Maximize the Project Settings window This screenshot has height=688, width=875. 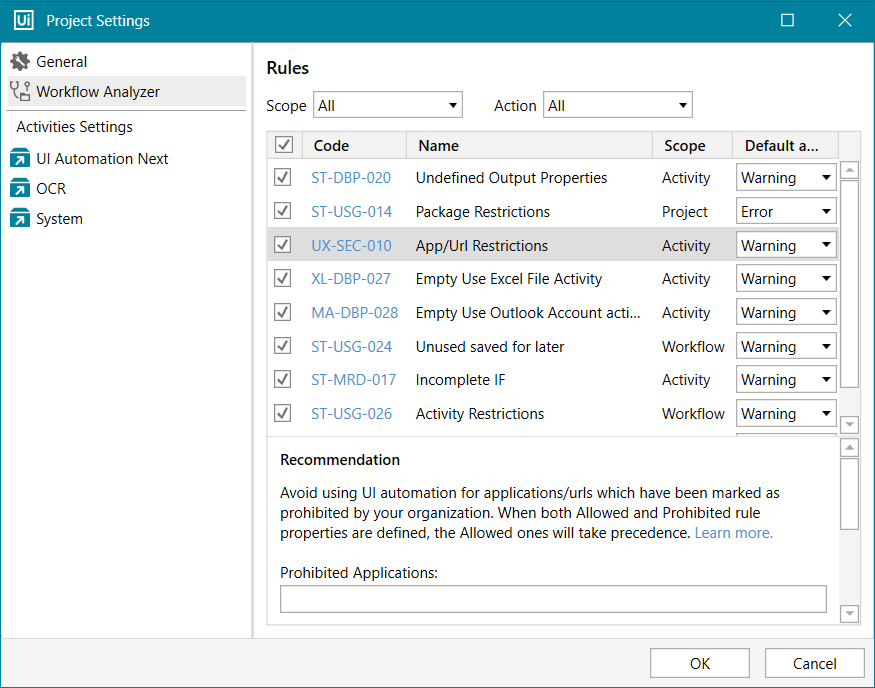pyautogui.click(x=787, y=21)
